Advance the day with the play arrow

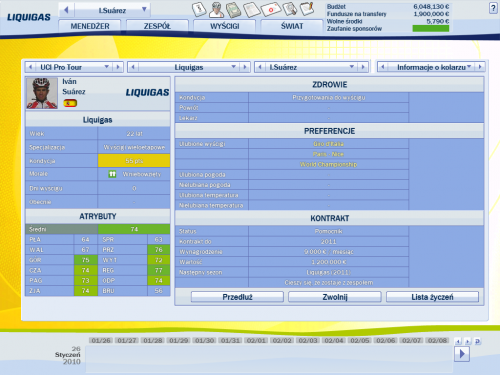(x=462, y=354)
